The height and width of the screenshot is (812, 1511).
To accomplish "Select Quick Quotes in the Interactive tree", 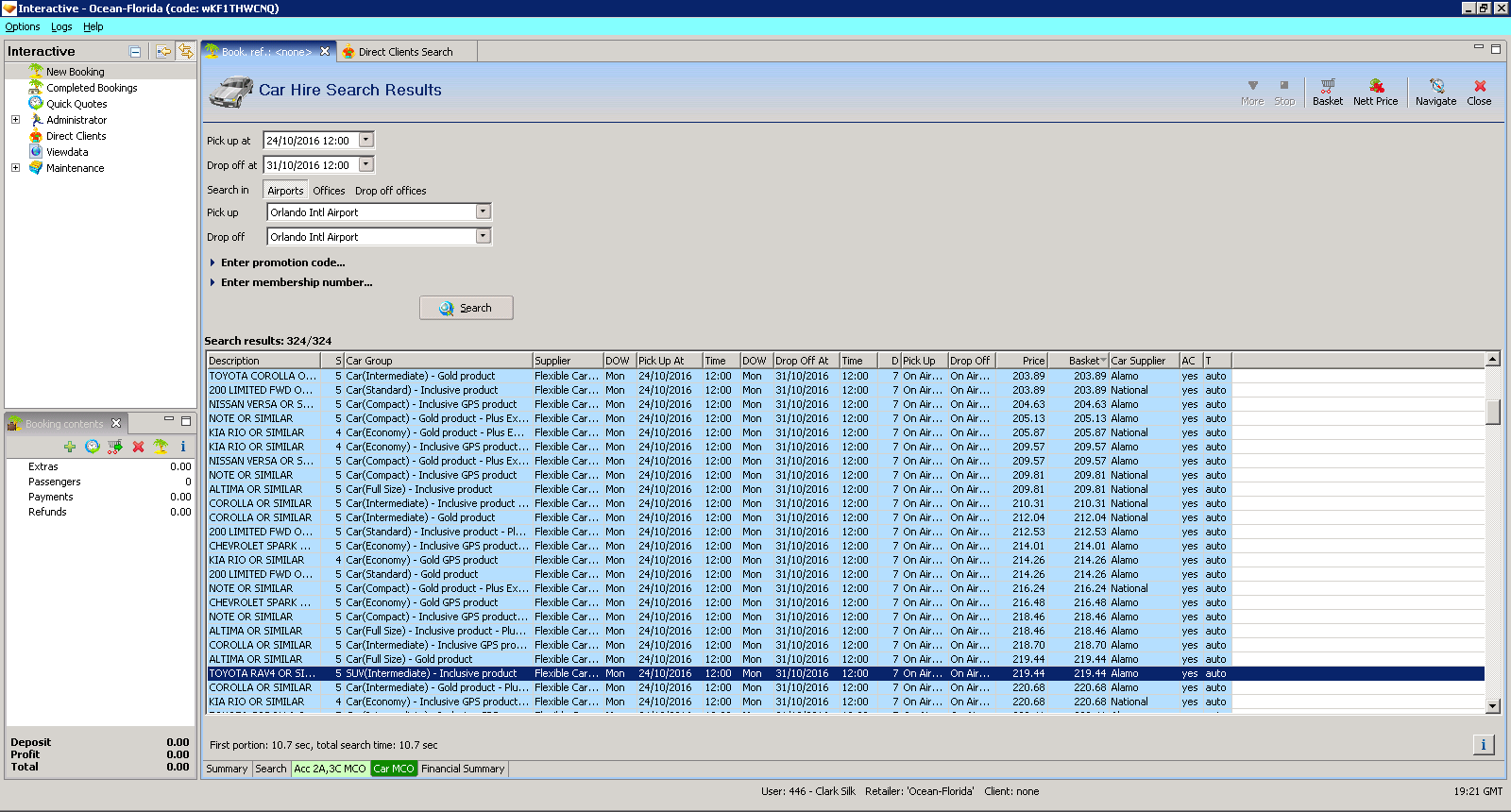I will (76, 104).
